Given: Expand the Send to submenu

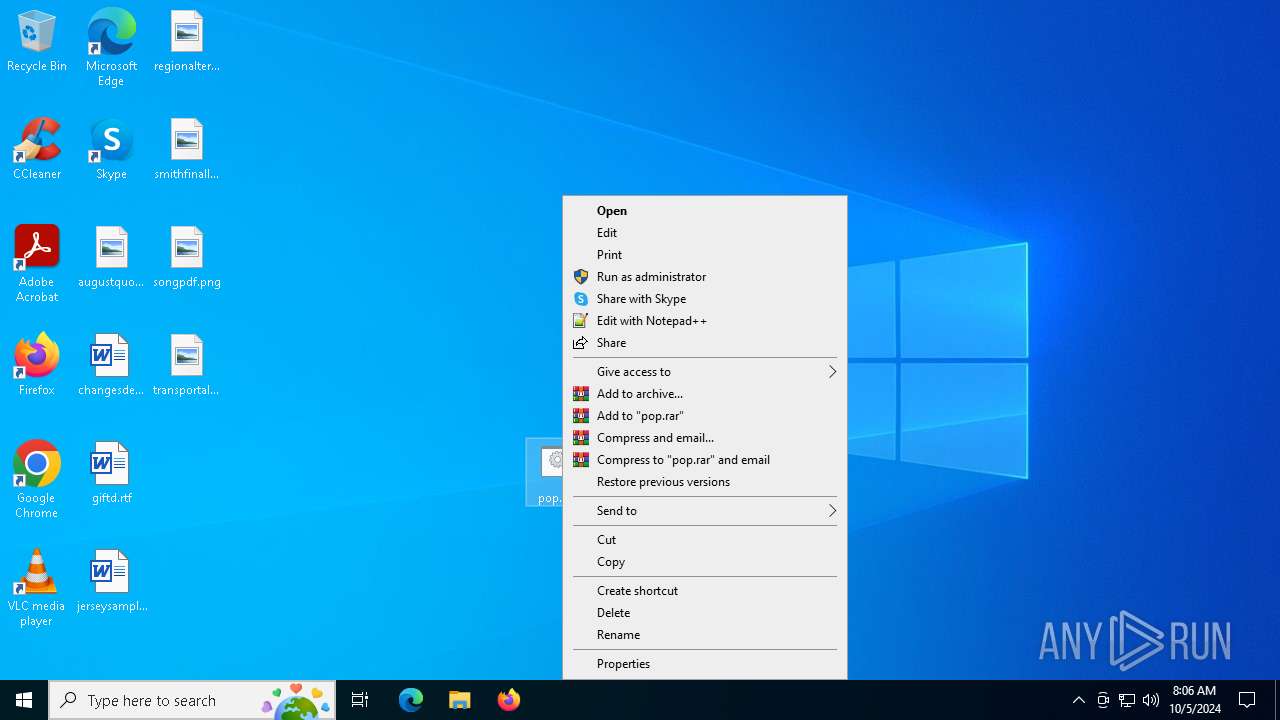Looking at the screenshot, I should [x=705, y=511].
